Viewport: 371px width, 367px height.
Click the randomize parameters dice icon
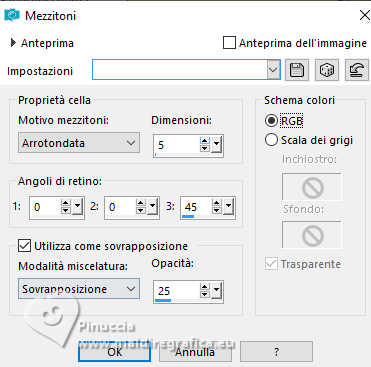[327, 70]
